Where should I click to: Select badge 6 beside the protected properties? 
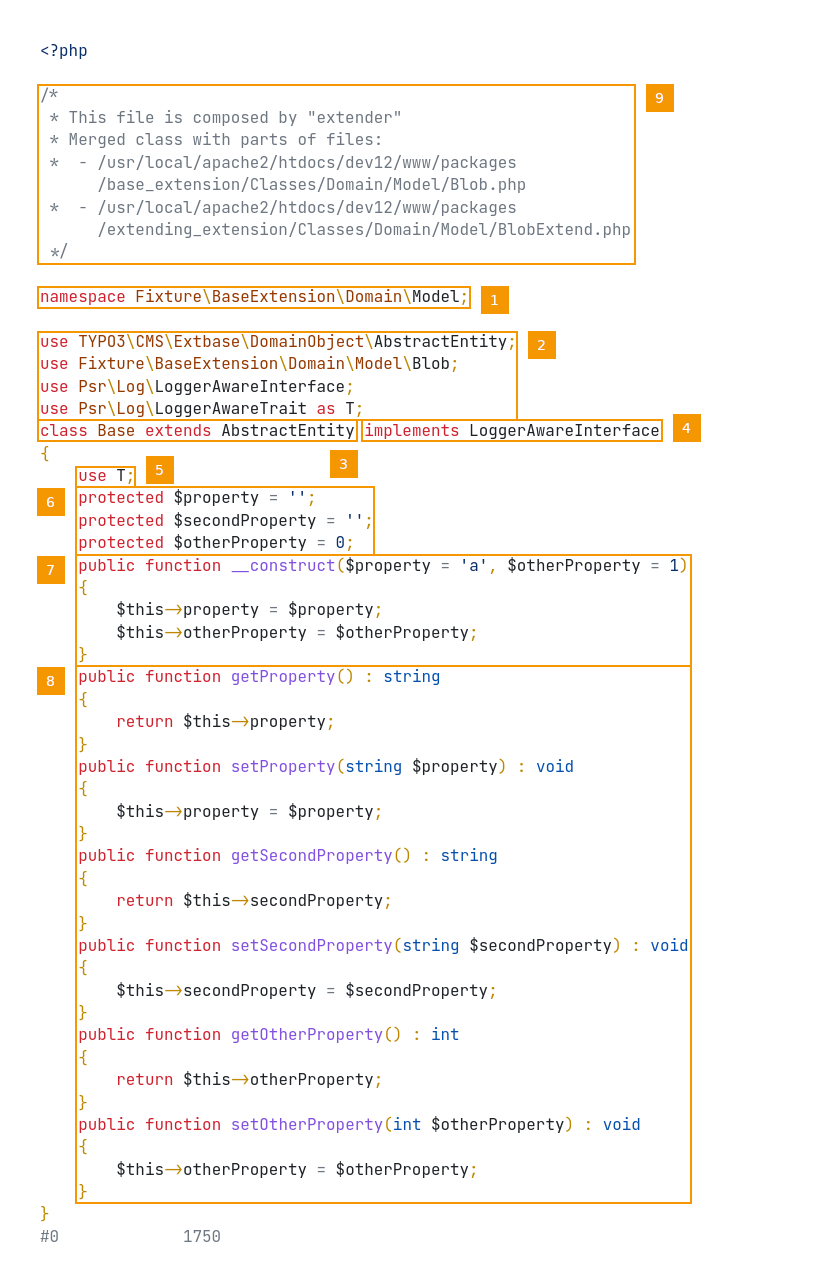point(51,502)
